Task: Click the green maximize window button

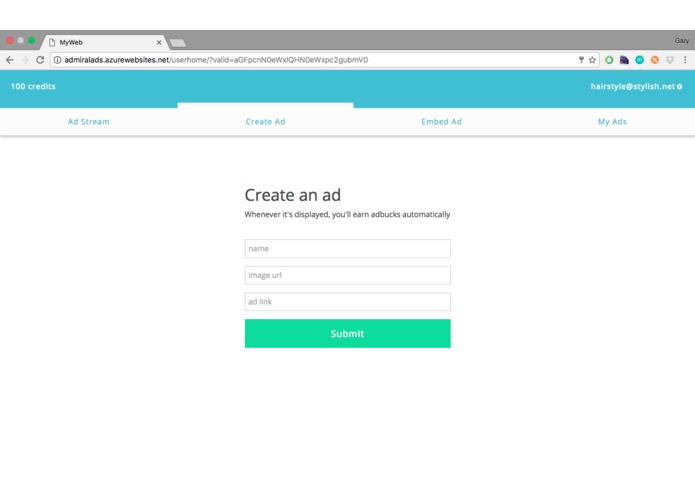Action: point(31,40)
